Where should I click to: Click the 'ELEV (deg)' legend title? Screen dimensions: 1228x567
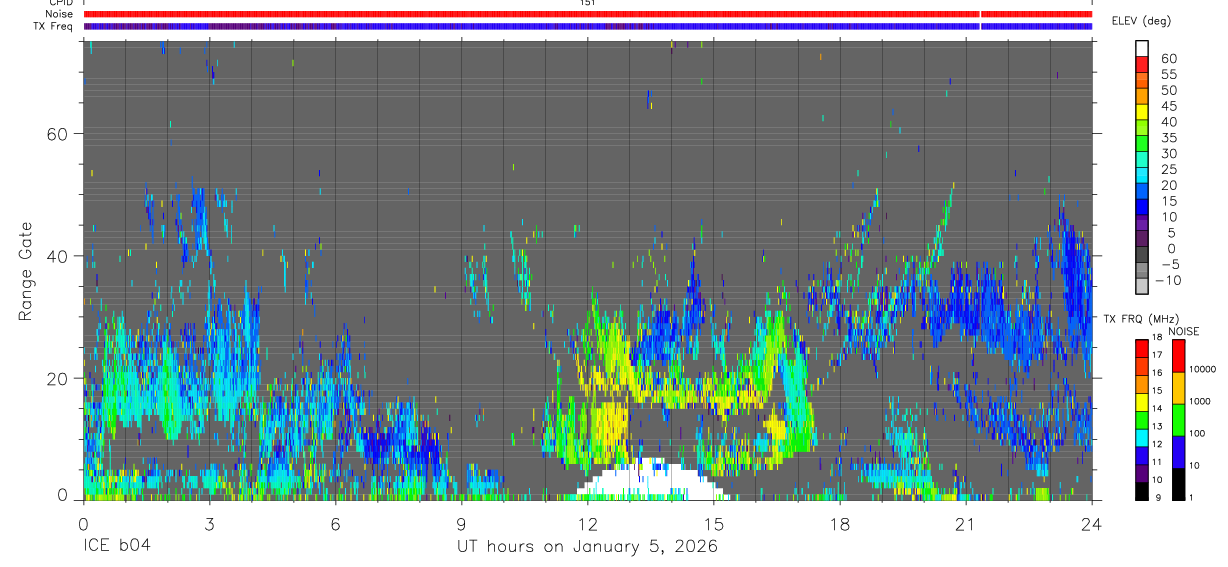tap(1141, 22)
